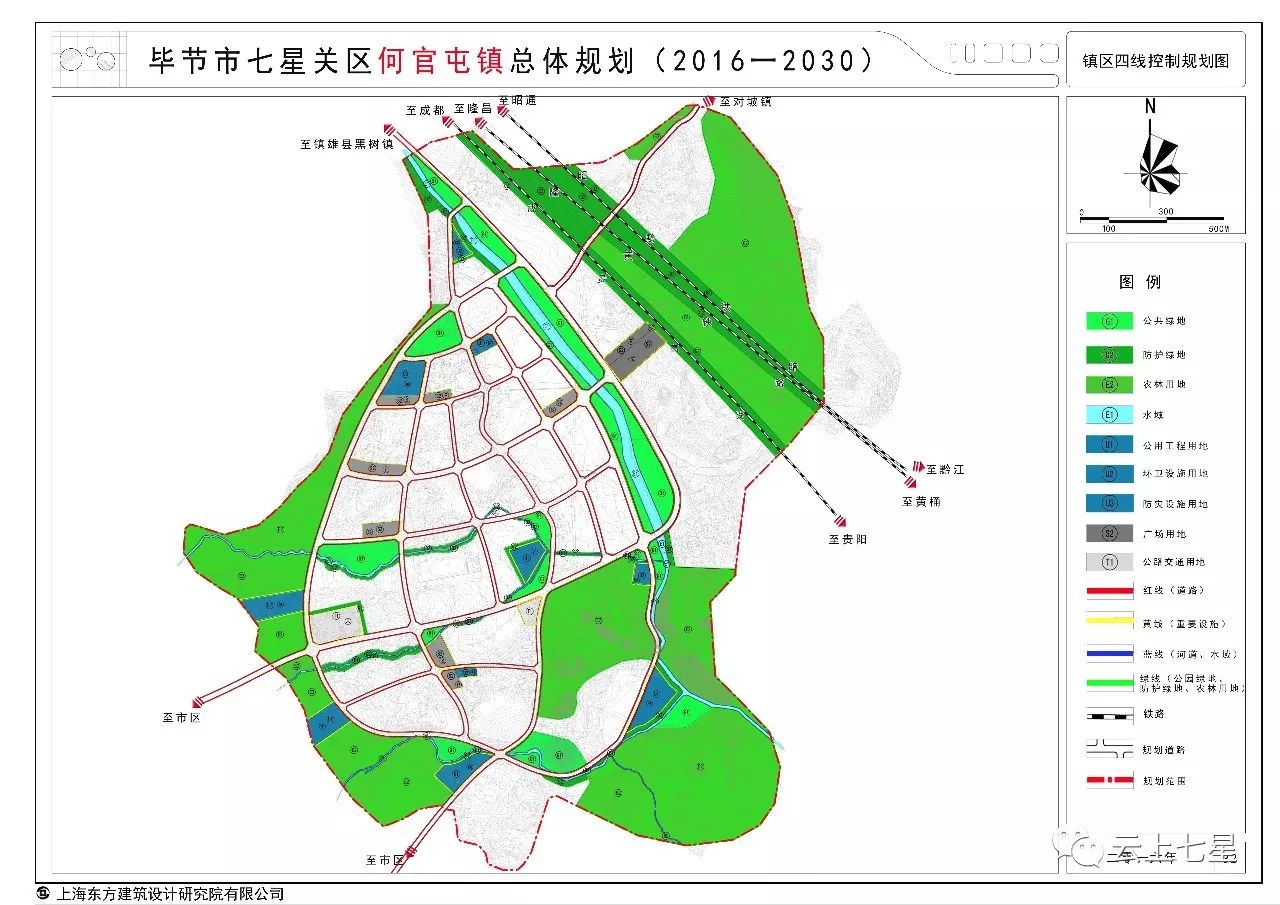The height and width of the screenshot is (905, 1280).
Task: Click the 农林用地 green legend swatch
Action: [1109, 384]
